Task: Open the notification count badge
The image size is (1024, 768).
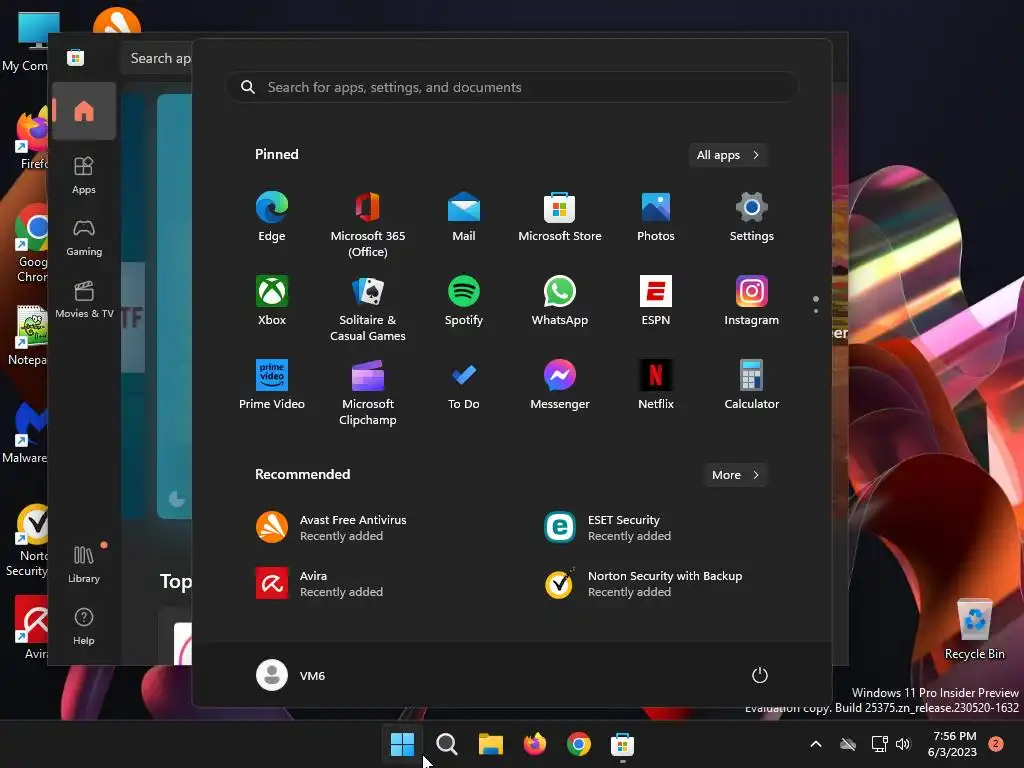Action: point(996,744)
